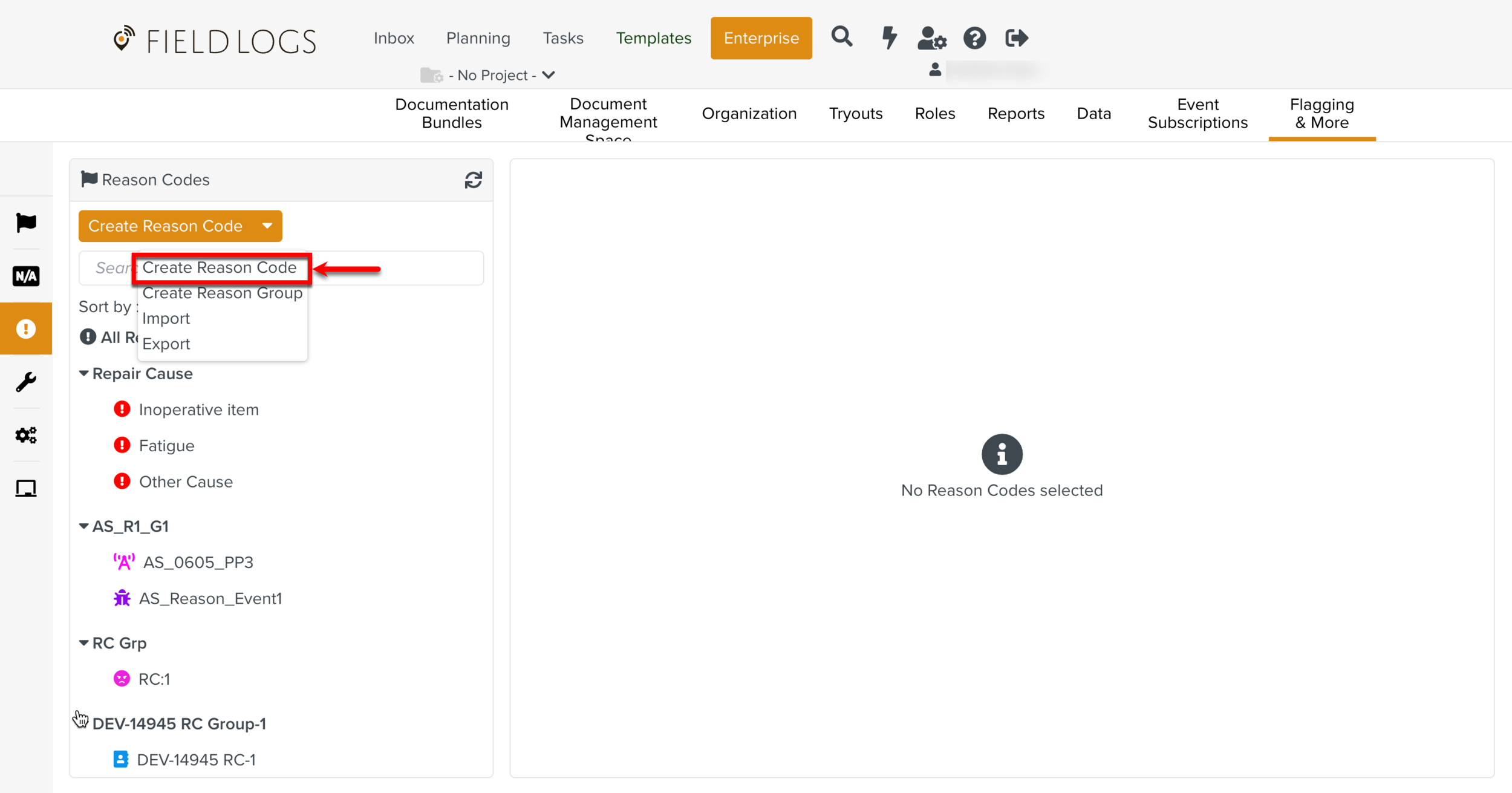This screenshot has width=1512, height=793.
Task: Select Import from the dropdown menu
Action: tap(166, 319)
